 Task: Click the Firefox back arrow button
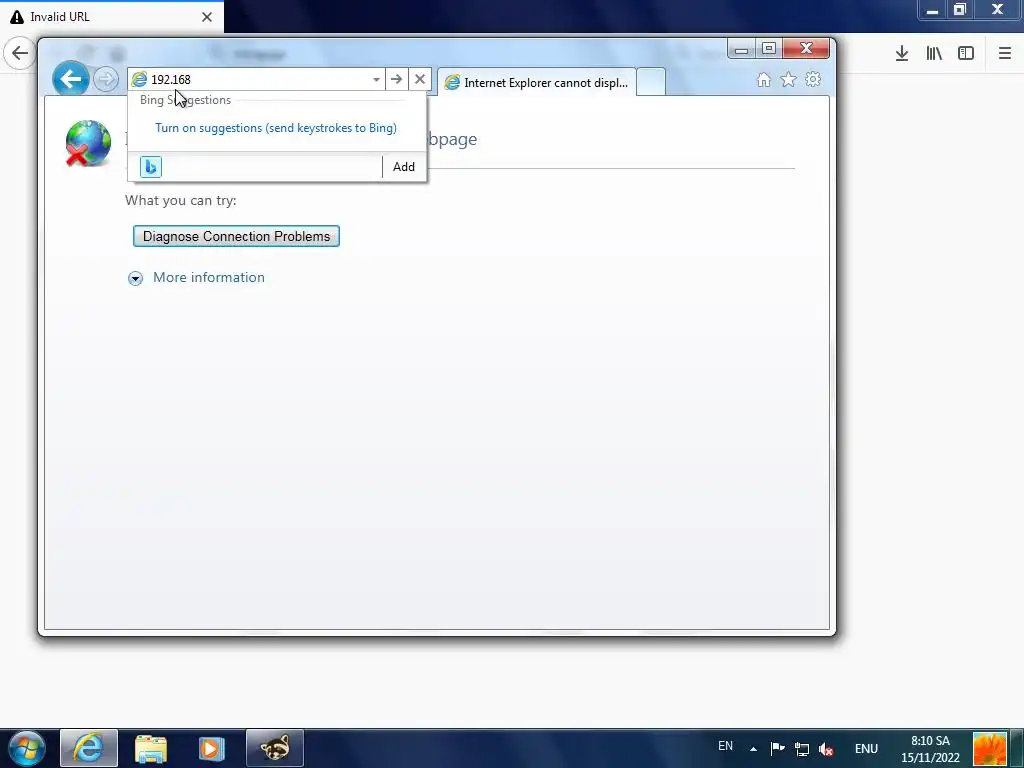[x=20, y=53]
